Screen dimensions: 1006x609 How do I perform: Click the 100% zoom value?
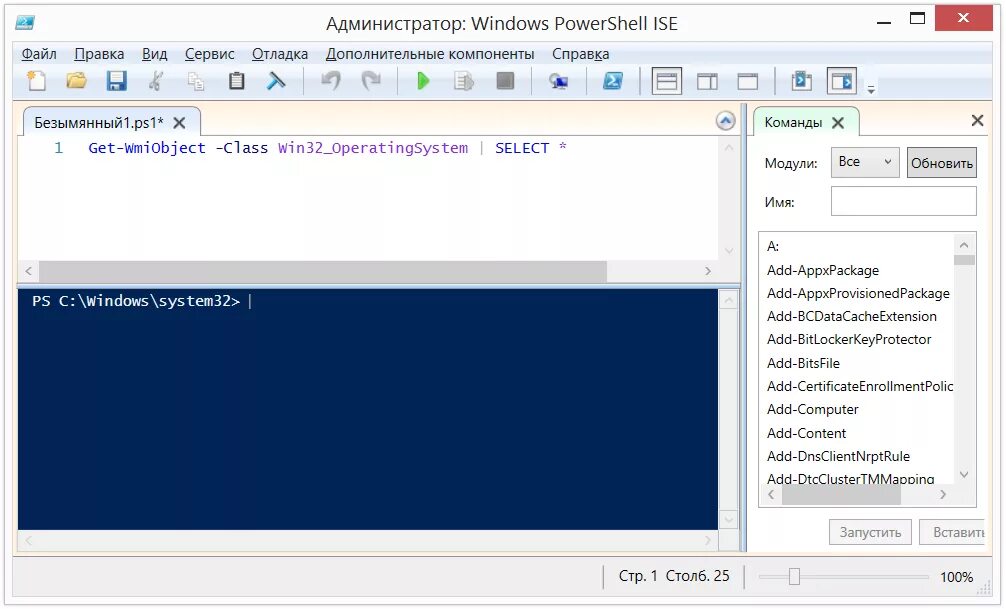956,577
